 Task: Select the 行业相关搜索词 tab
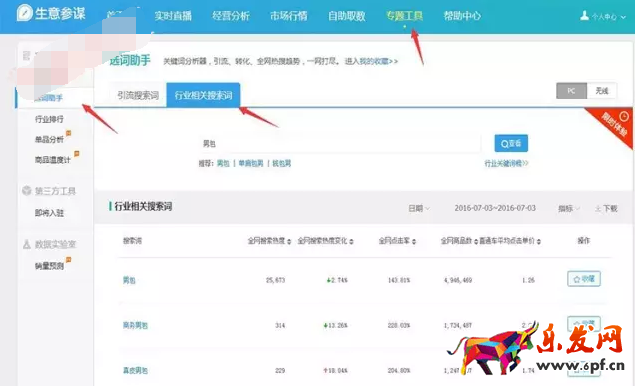pyautogui.click(x=203, y=95)
